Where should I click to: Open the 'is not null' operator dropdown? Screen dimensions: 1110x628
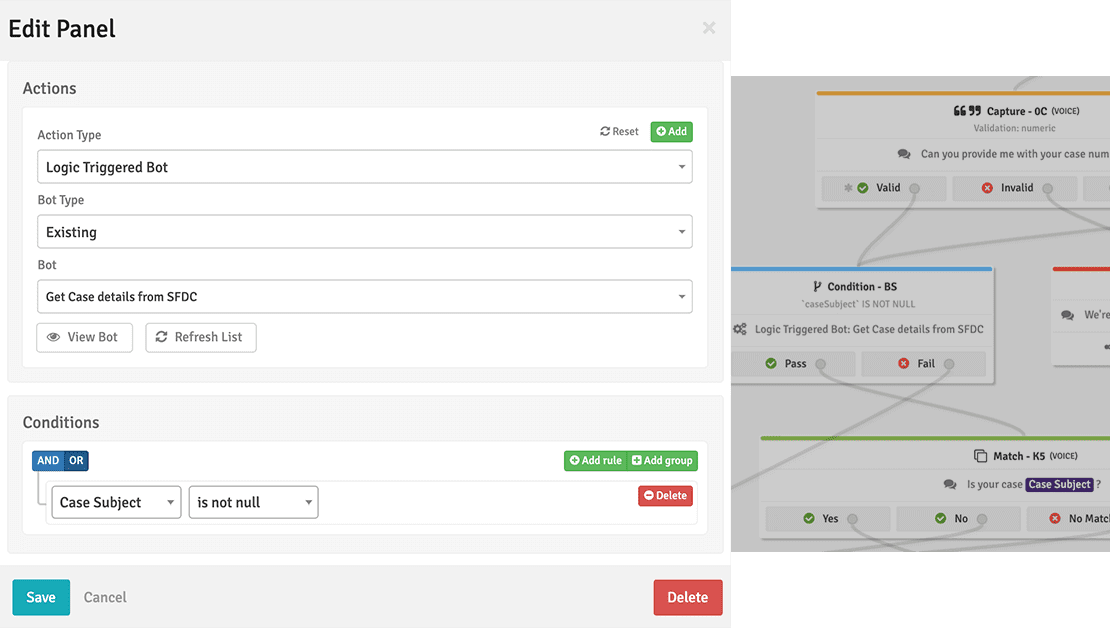(x=253, y=503)
